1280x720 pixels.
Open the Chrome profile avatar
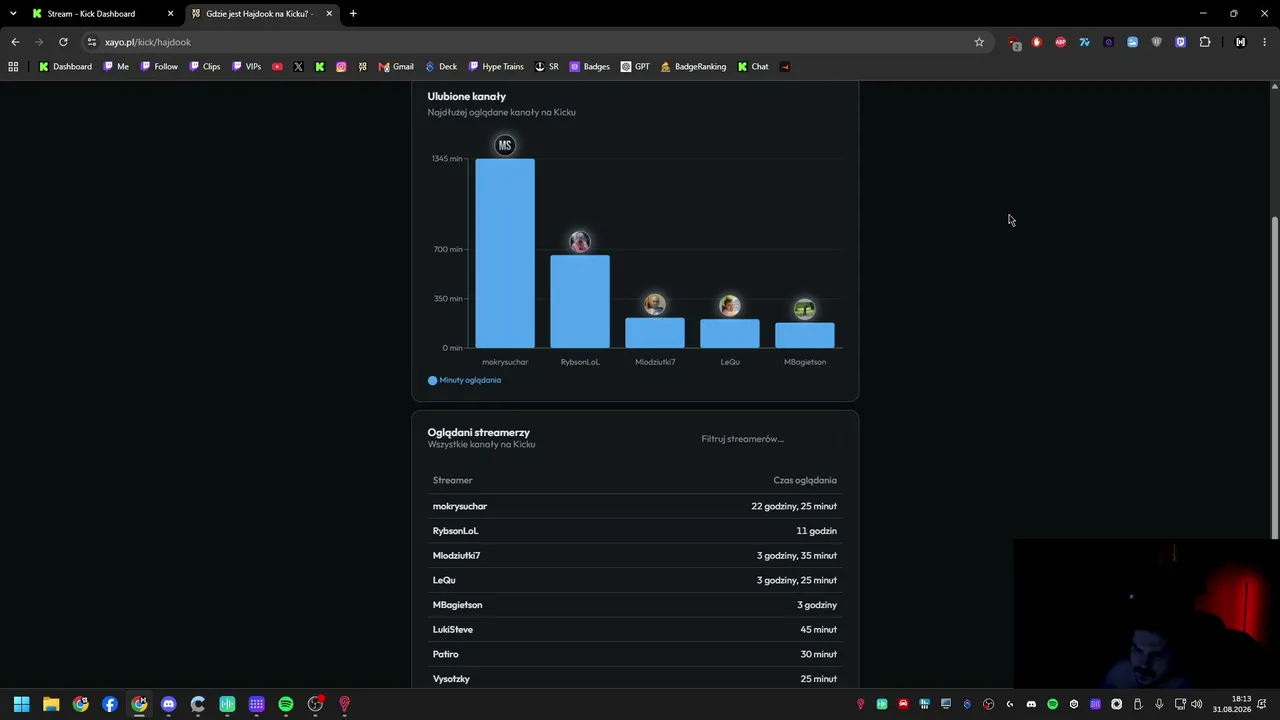pyautogui.click(x=1241, y=42)
